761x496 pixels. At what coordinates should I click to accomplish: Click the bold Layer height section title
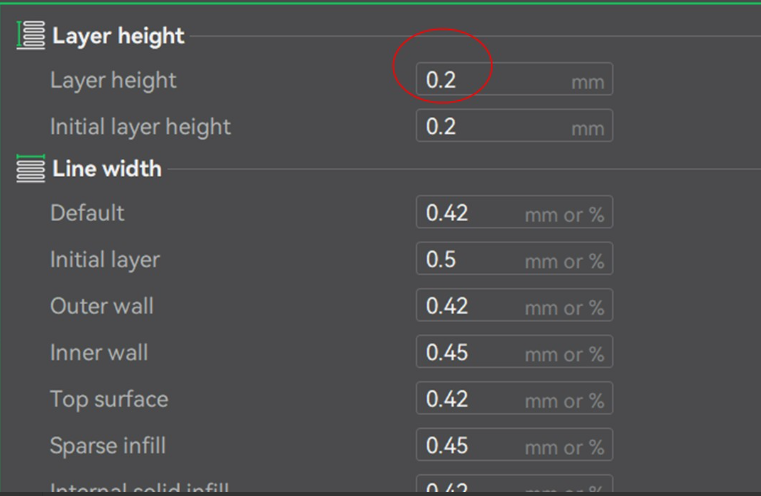point(118,37)
